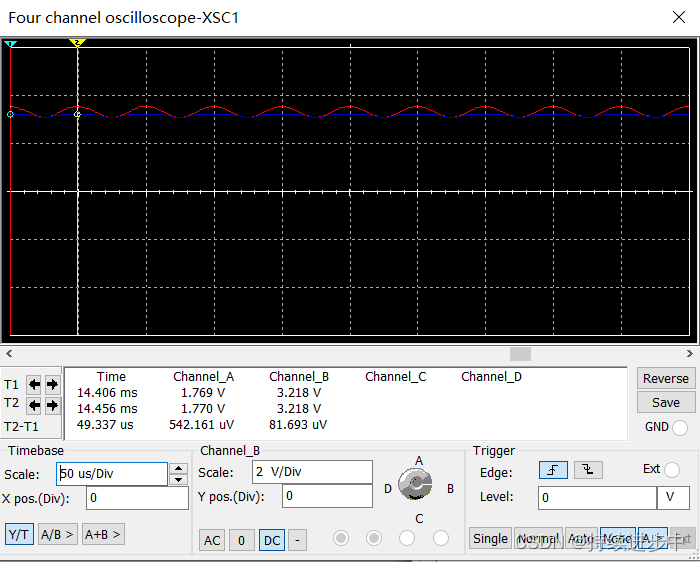
Task: Set trigger mode to Auto
Action: pos(580,539)
